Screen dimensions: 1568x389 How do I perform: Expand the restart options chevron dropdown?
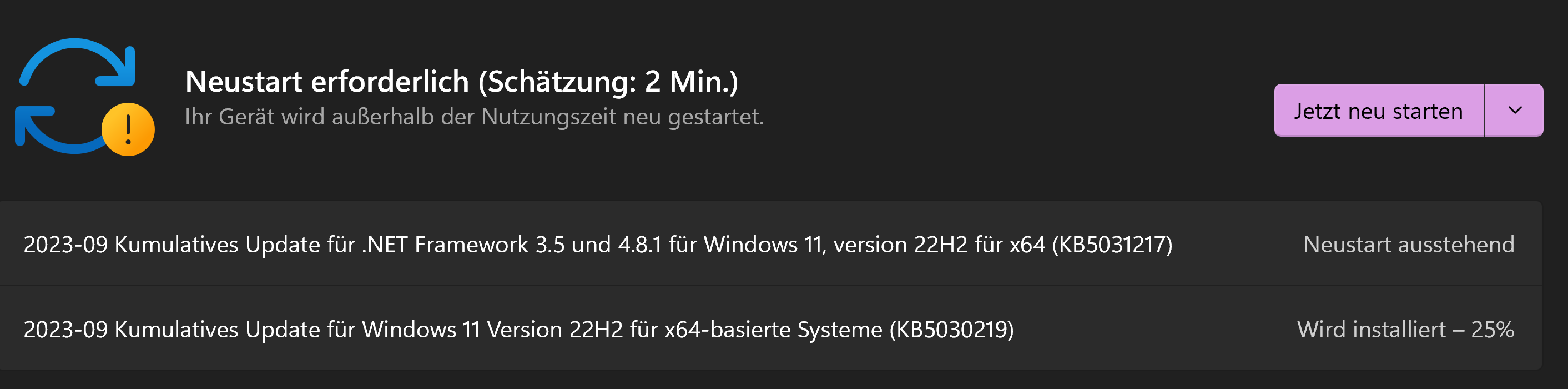coord(1515,111)
